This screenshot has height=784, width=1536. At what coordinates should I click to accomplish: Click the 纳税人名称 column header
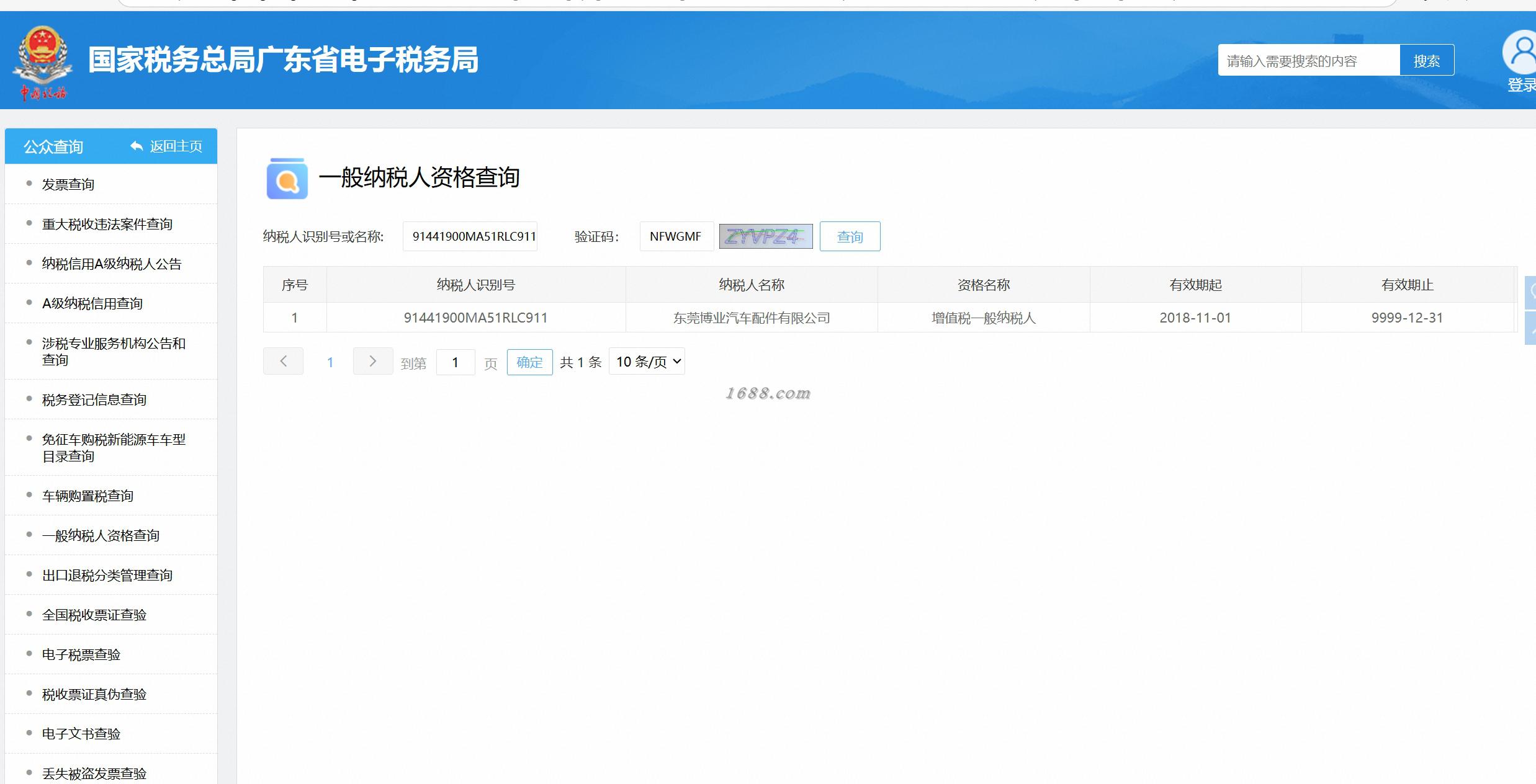click(x=752, y=285)
